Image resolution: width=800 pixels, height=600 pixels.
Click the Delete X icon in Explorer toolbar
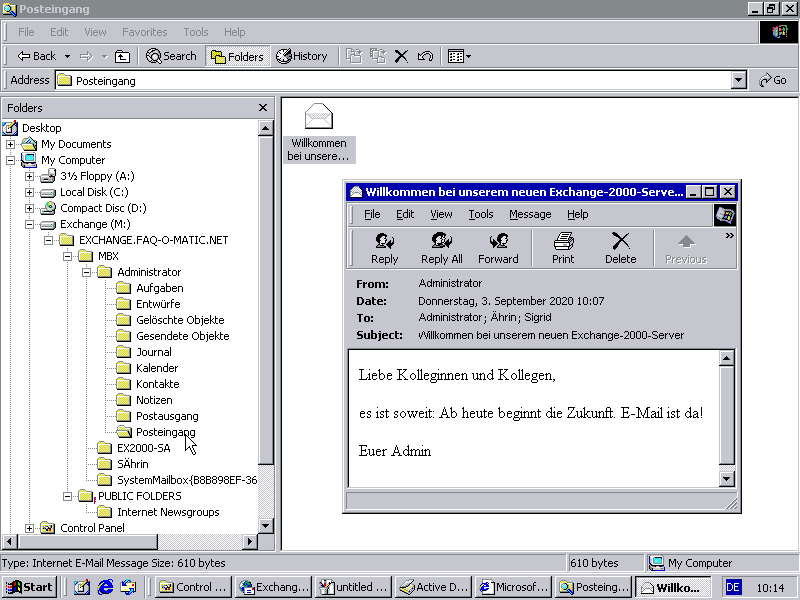point(402,56)
